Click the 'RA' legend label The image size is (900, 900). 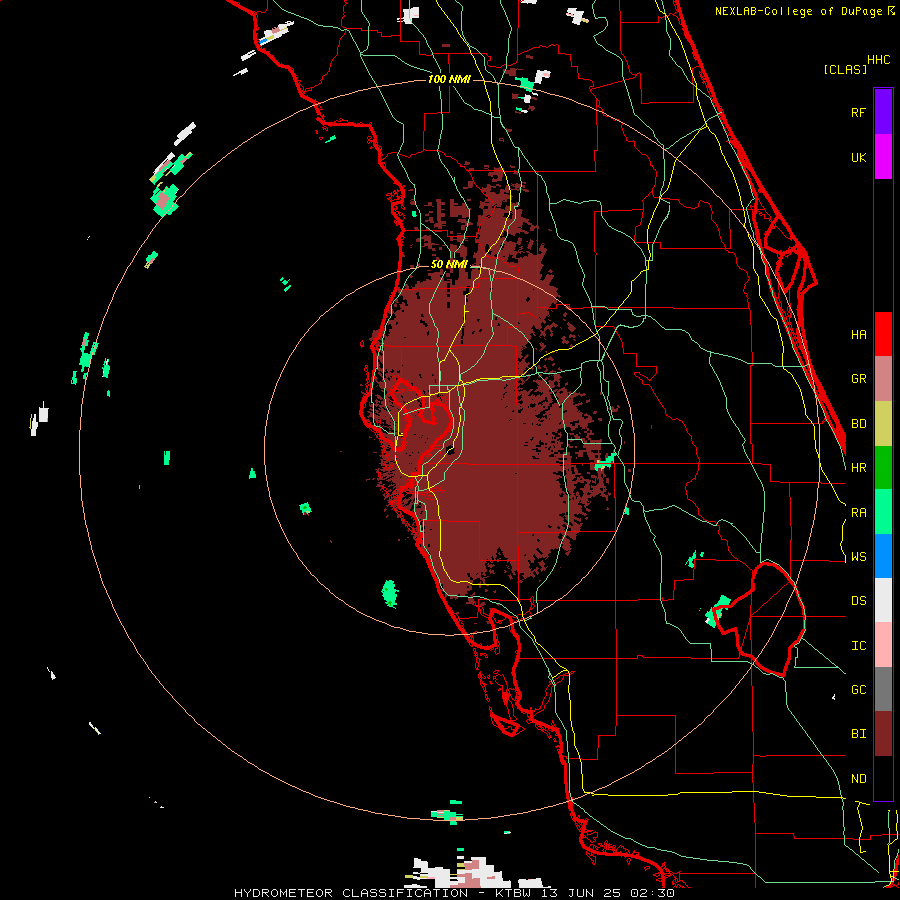[859, 513]
